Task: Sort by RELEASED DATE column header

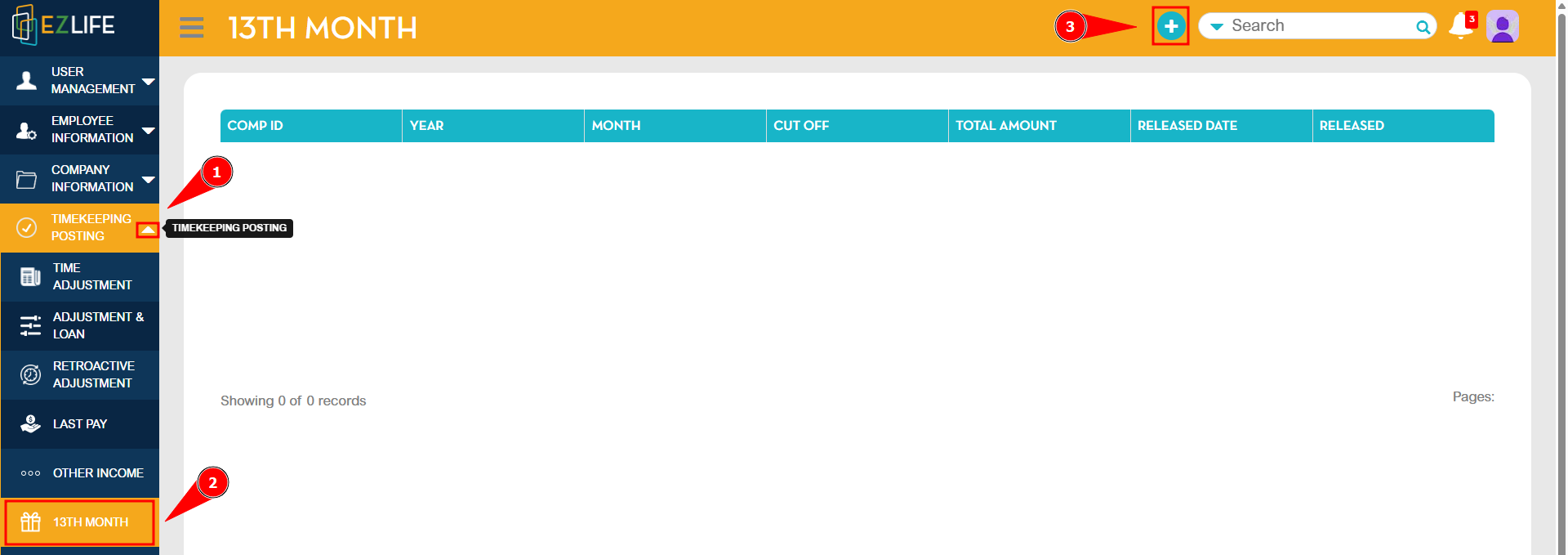Action: point(1222,126)
